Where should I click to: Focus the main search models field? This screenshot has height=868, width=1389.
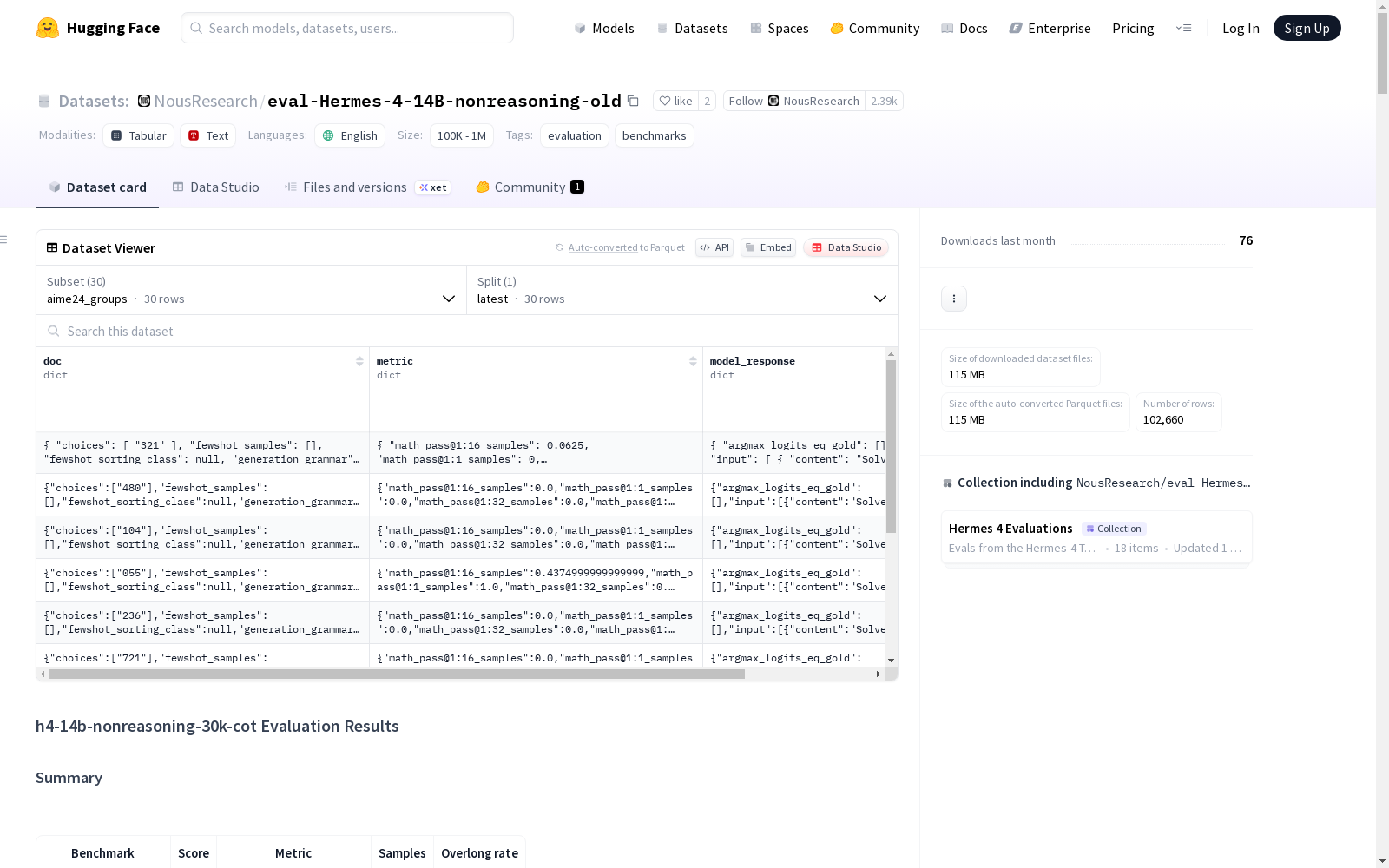[x=347, y=28]
